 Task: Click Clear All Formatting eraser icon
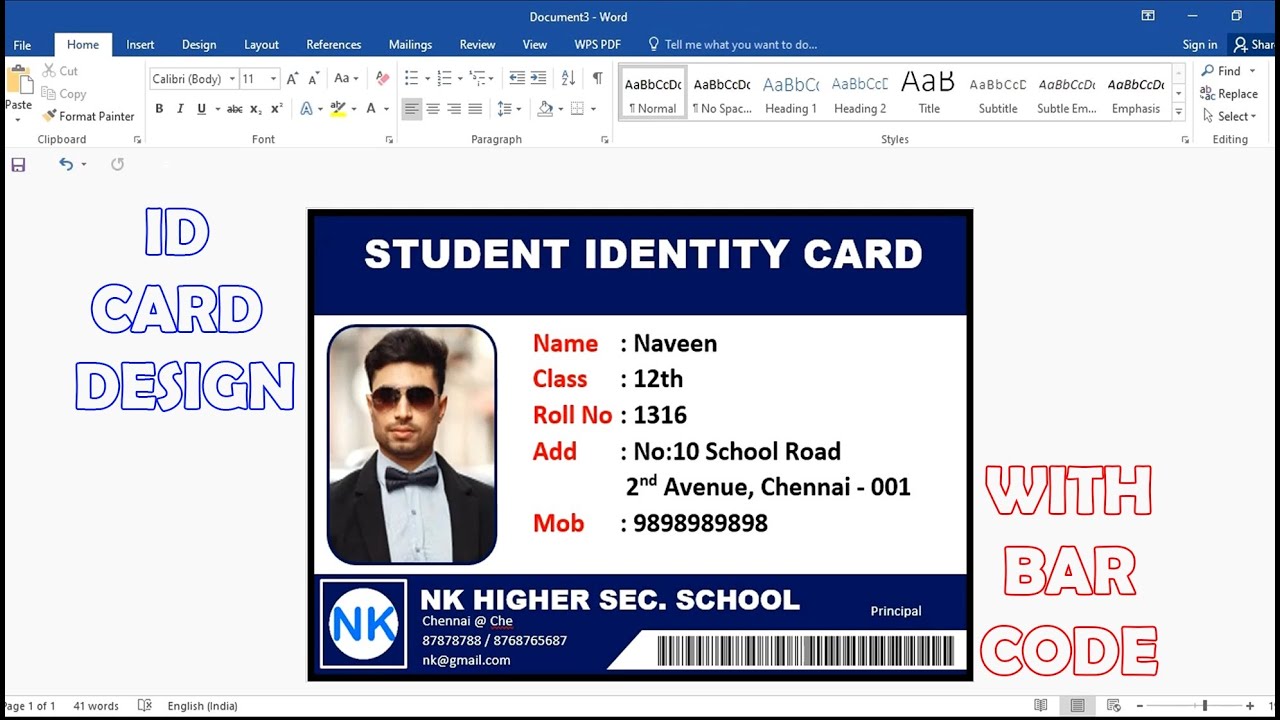pyautogui.click(x=382, y=78)
